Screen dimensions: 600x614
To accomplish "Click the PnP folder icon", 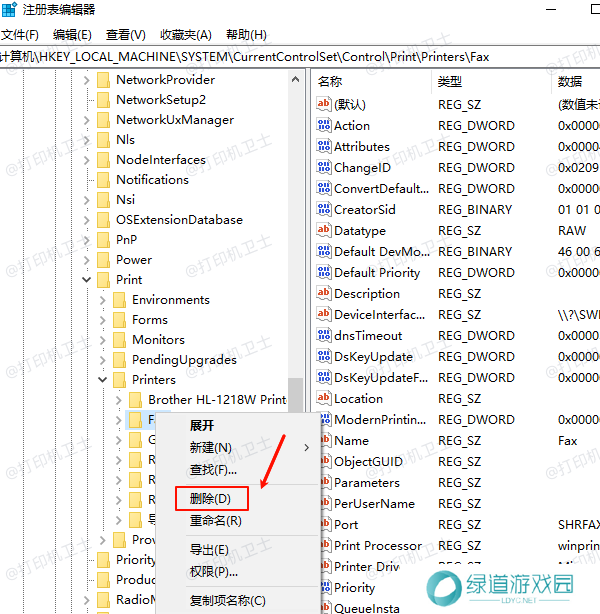I will (x=103, y=240).
